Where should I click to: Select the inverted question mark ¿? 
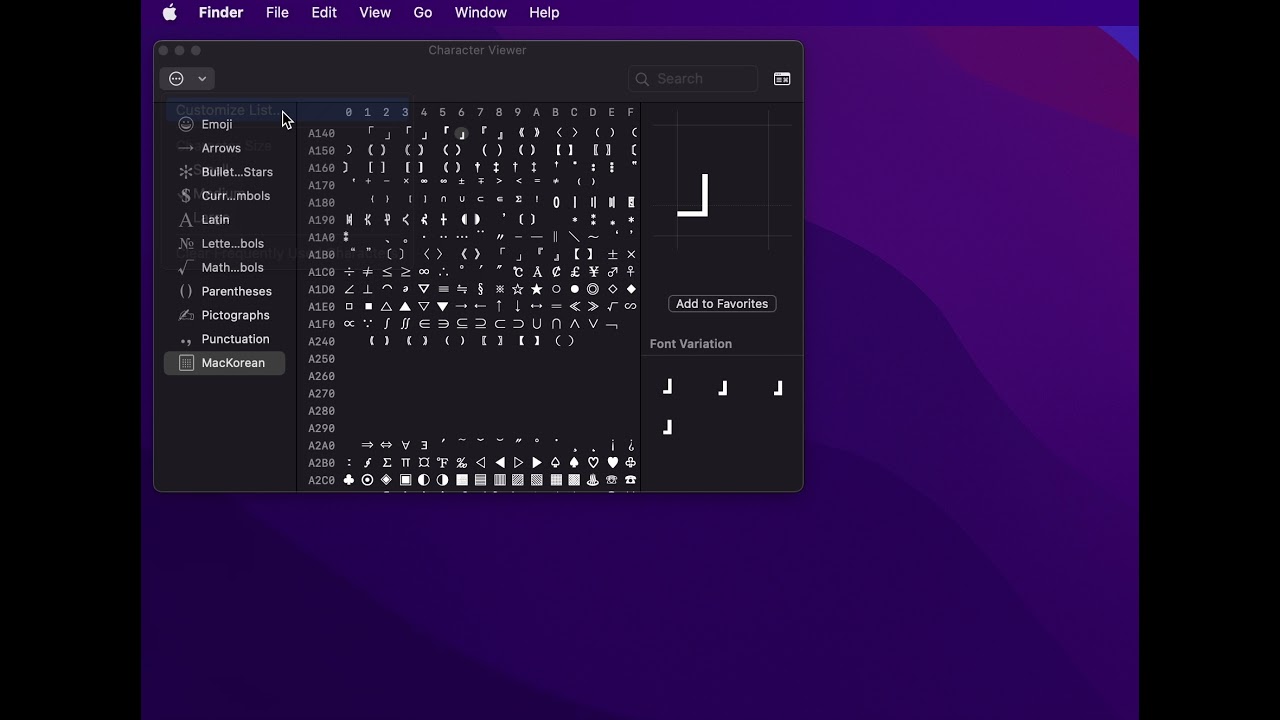pyautogui.click(x=631, y=445)
